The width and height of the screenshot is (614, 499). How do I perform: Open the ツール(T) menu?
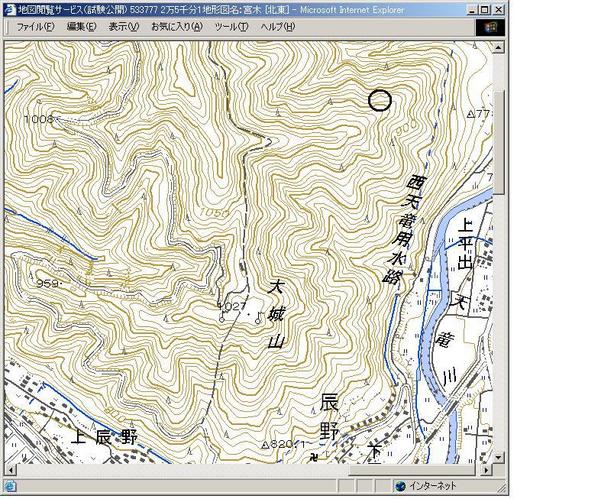point(231,27)
